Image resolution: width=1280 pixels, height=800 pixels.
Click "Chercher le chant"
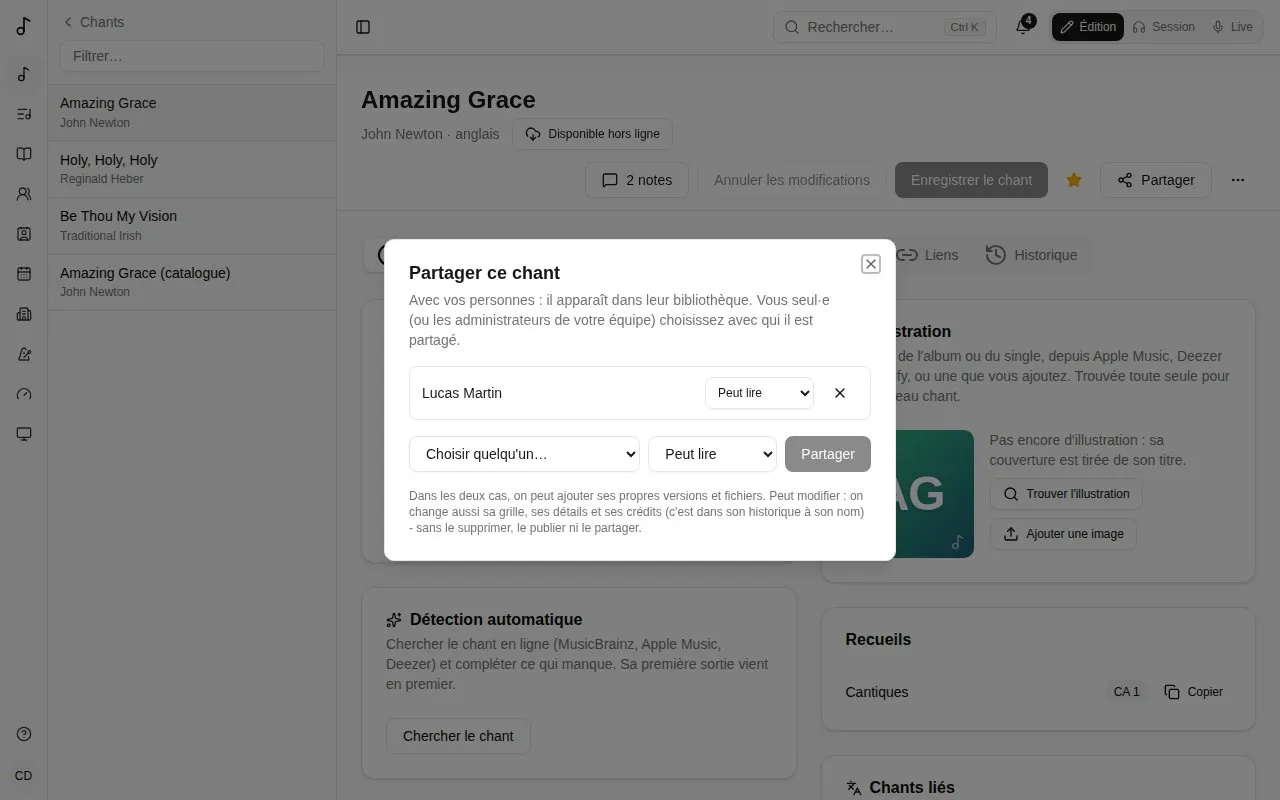[x=458, y=736]
